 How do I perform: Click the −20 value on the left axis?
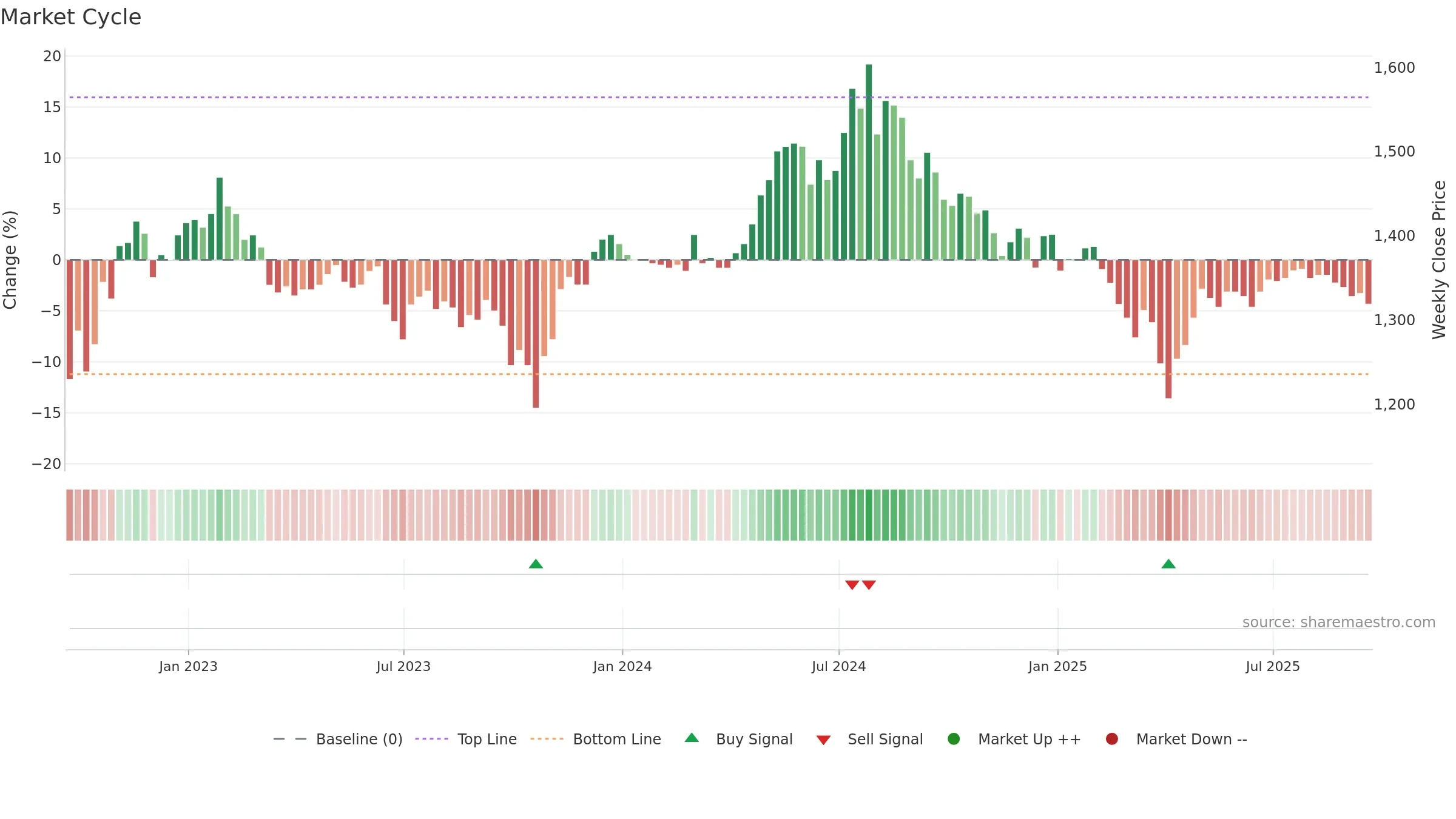pyautogui.click(x=47, y=464)
